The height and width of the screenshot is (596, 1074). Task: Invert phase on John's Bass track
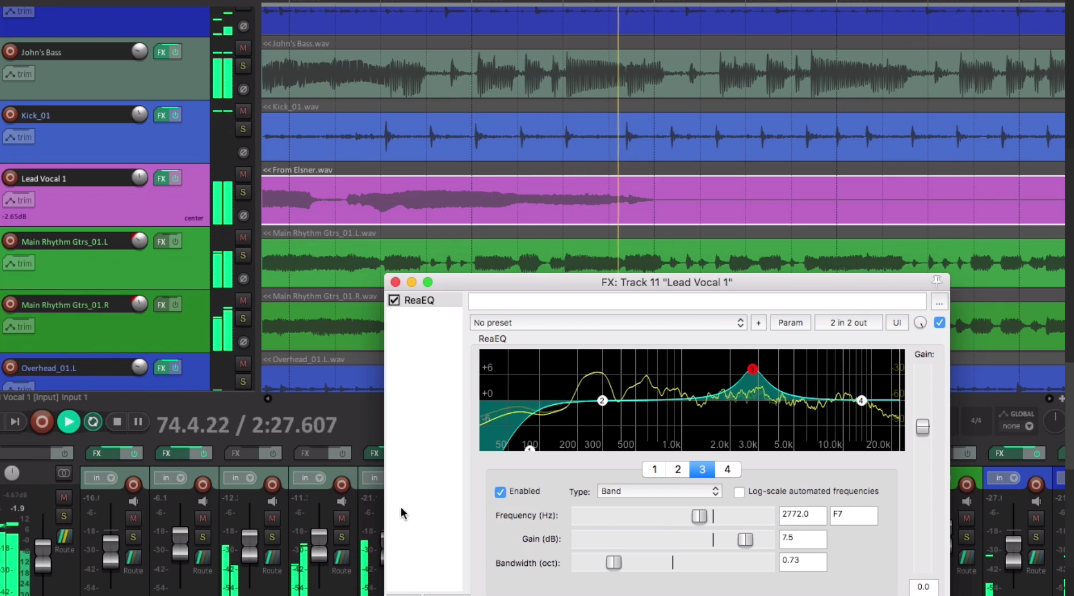(243, 89)
